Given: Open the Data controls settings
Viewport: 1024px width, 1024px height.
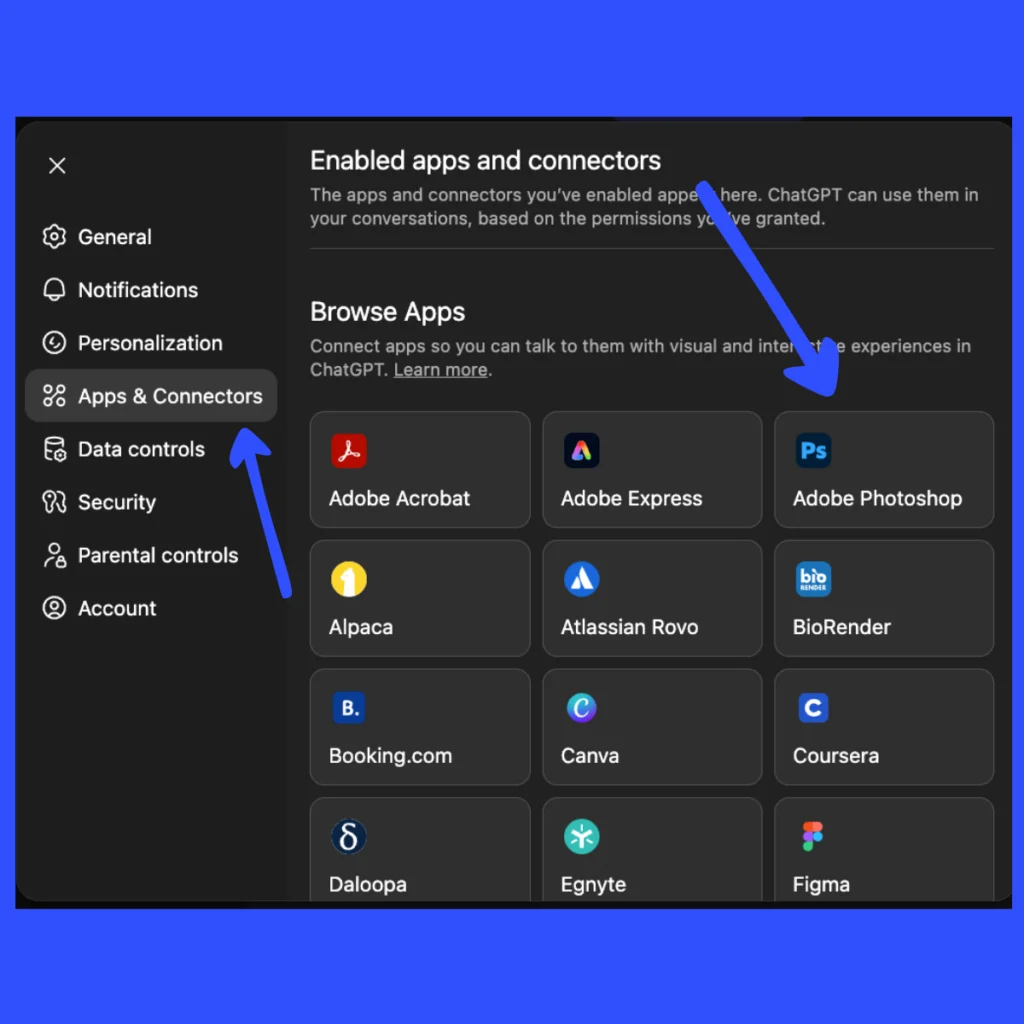Looking at the screenshot, I should 141,449.
